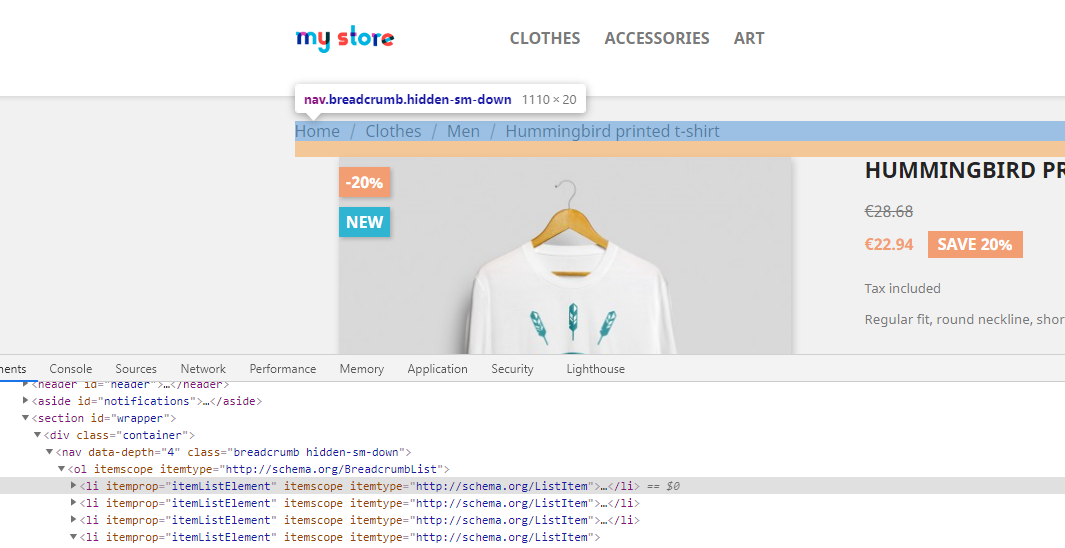Open the Lighthouse tab
1065x548 pixels.
pos(596,369)
